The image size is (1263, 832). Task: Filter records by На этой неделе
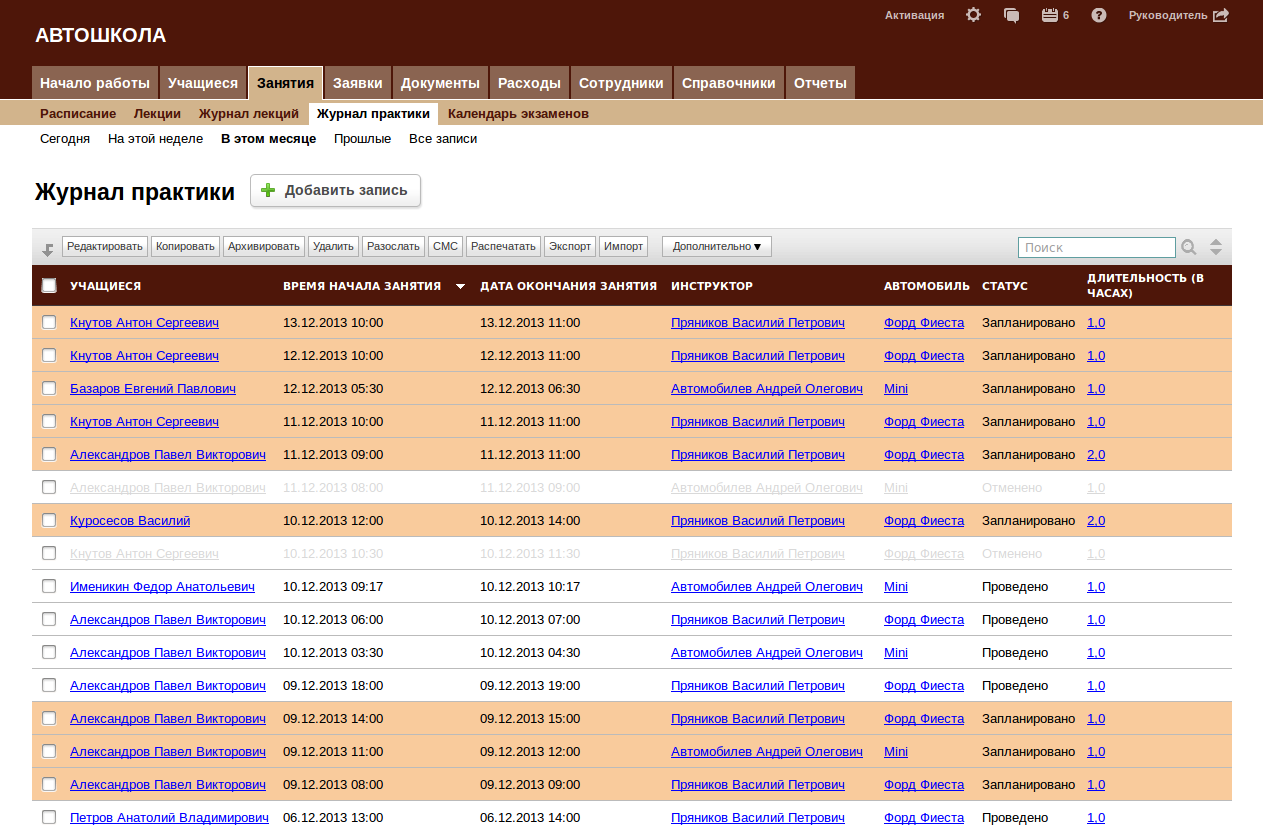coord(155,139)
